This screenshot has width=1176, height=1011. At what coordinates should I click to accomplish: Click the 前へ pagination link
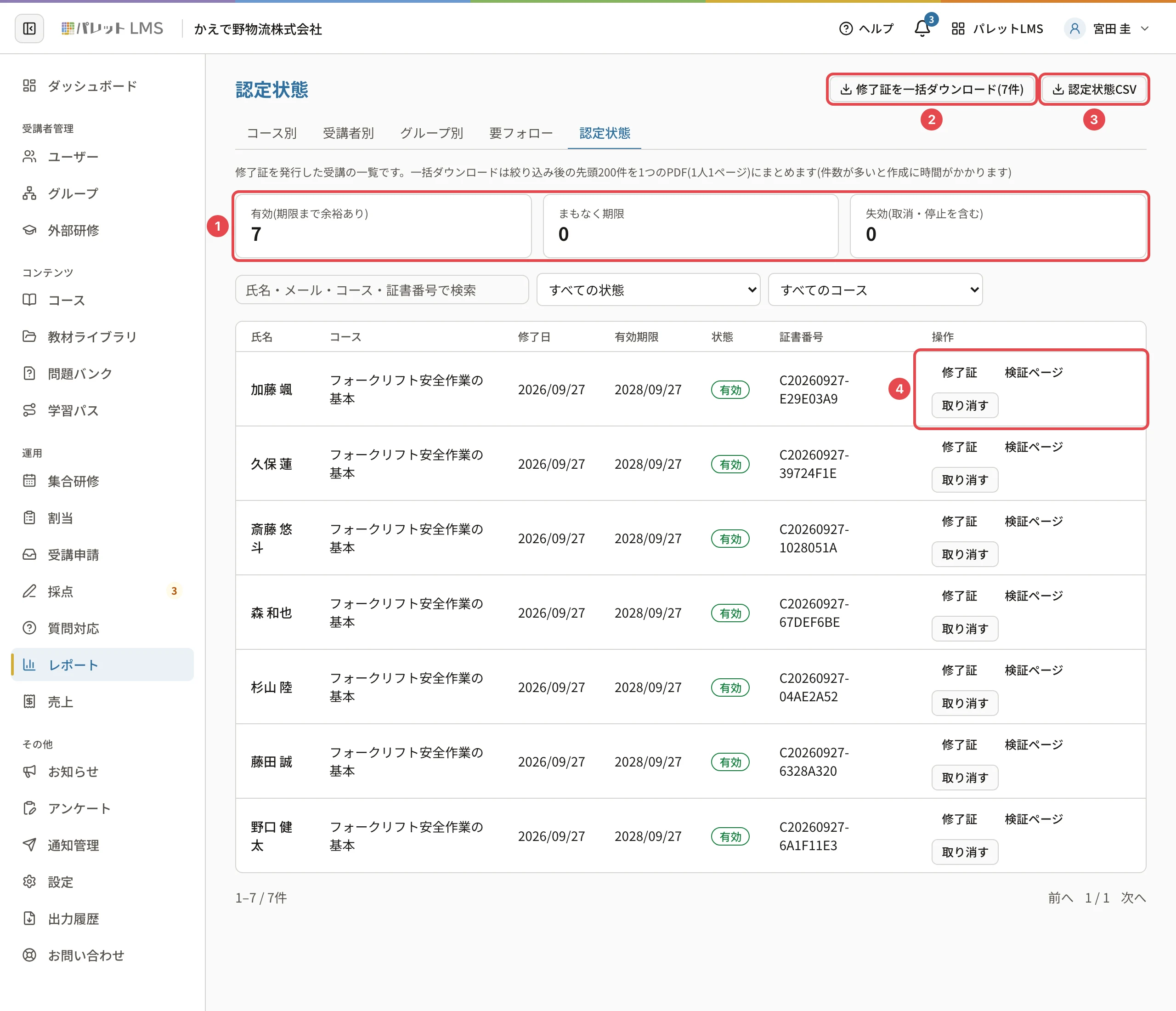tap(1061, 897)
